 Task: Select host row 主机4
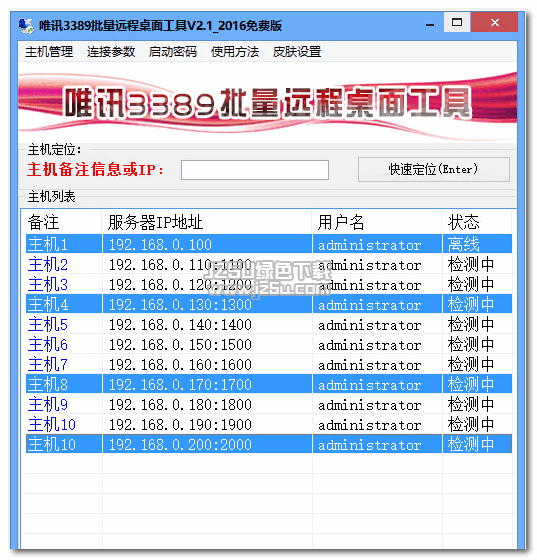(x=269, y=305)
